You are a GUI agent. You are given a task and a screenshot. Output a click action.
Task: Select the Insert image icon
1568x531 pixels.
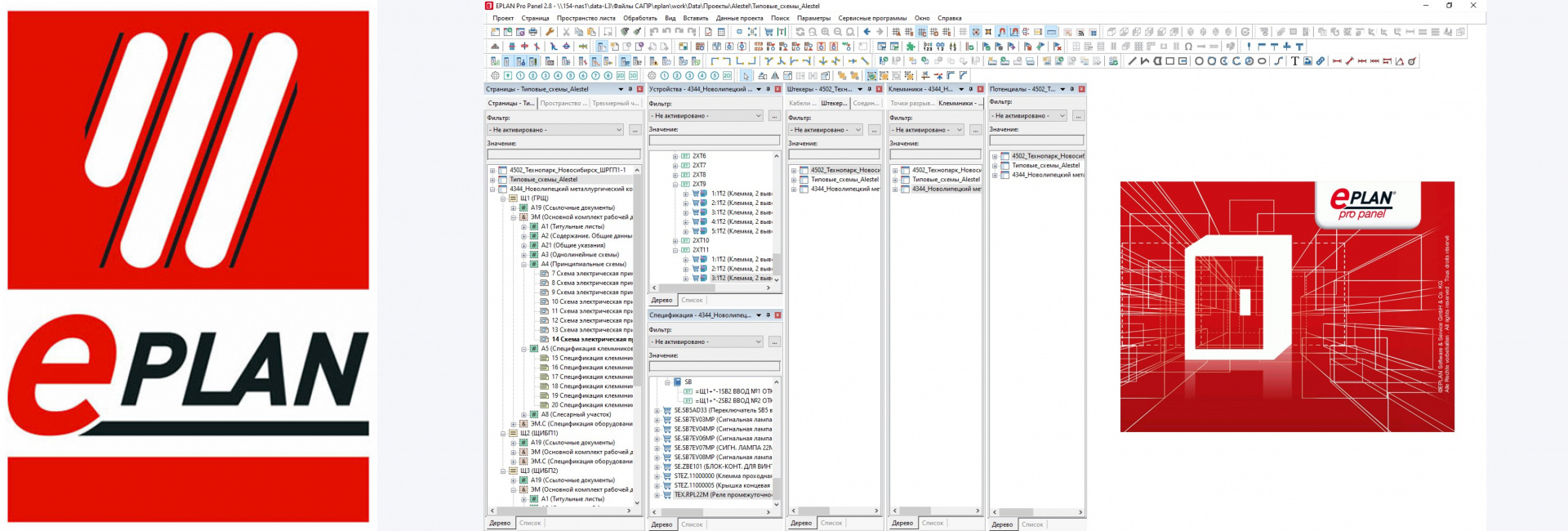tap(1307, 61)
